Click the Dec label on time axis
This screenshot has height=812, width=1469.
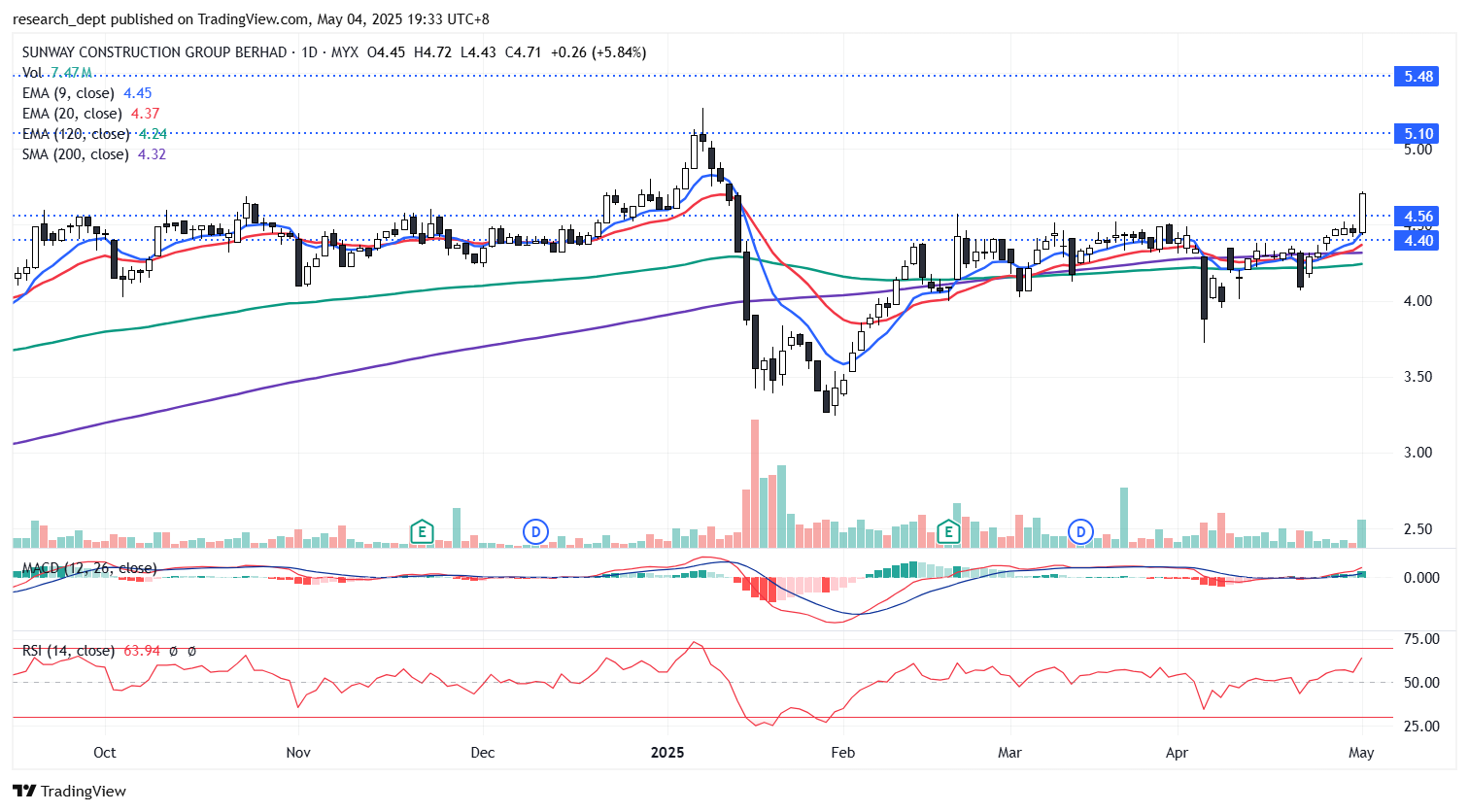pos(482,753)
